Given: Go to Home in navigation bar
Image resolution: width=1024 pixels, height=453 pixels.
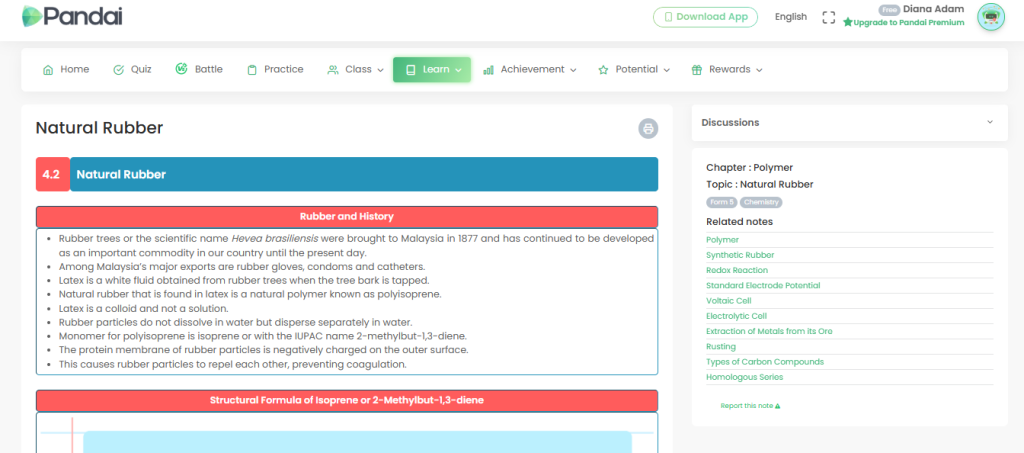Looking at the screenshot, I should 66,70.
